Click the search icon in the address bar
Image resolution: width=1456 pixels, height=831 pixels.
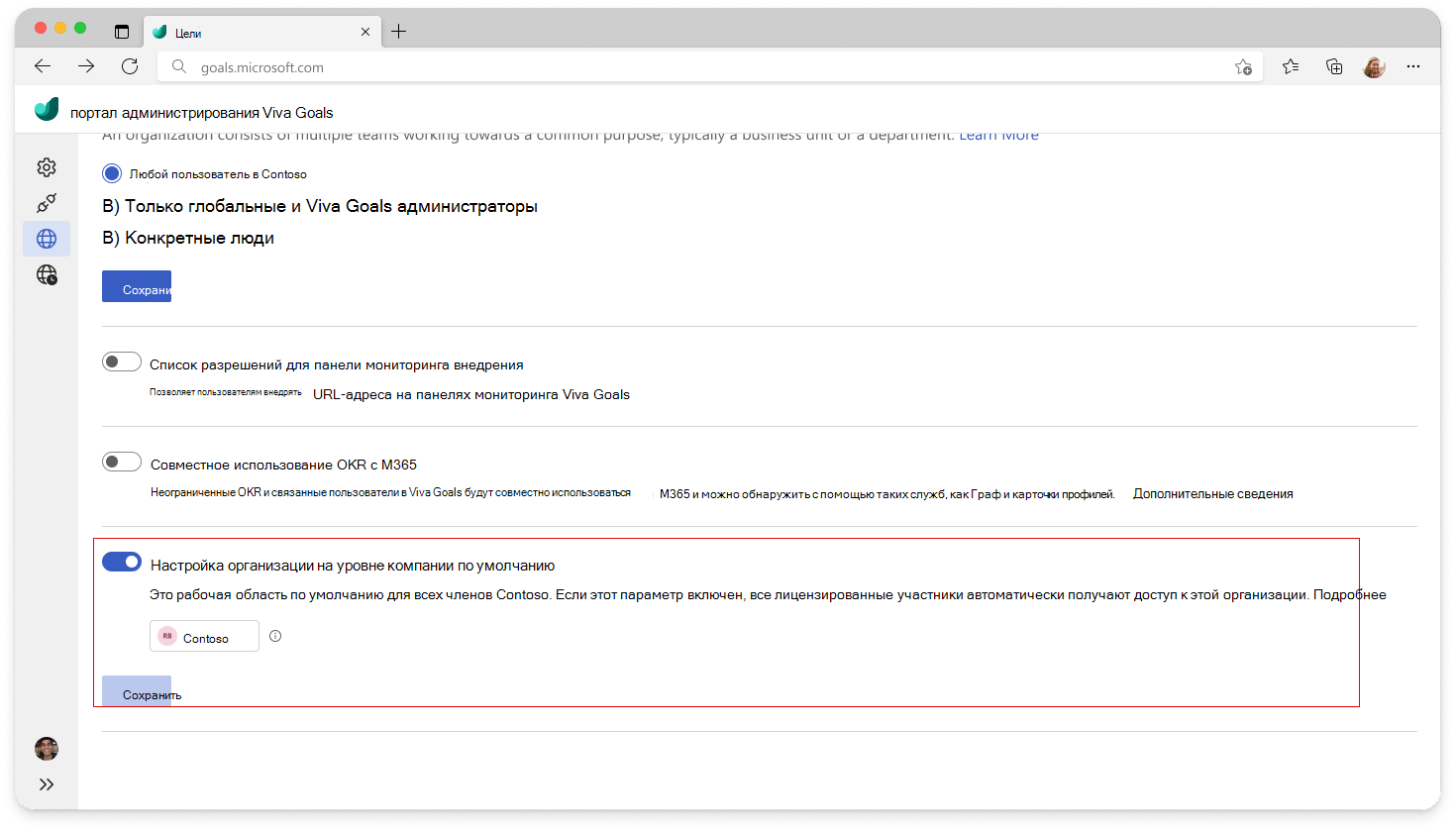pyautogui.click(x=179, y=67)
